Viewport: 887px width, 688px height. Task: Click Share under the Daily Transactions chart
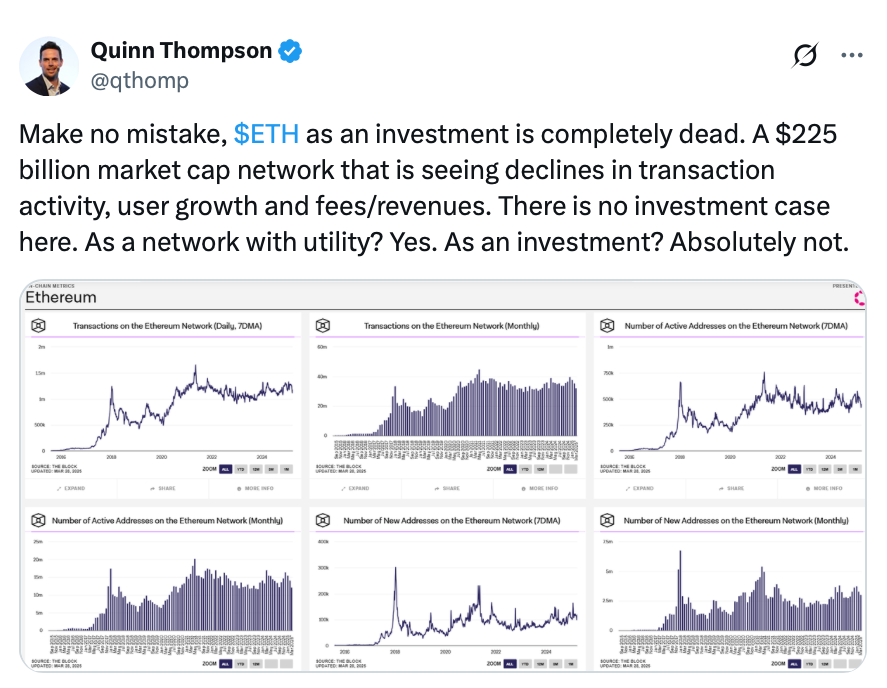coord(163,488)
